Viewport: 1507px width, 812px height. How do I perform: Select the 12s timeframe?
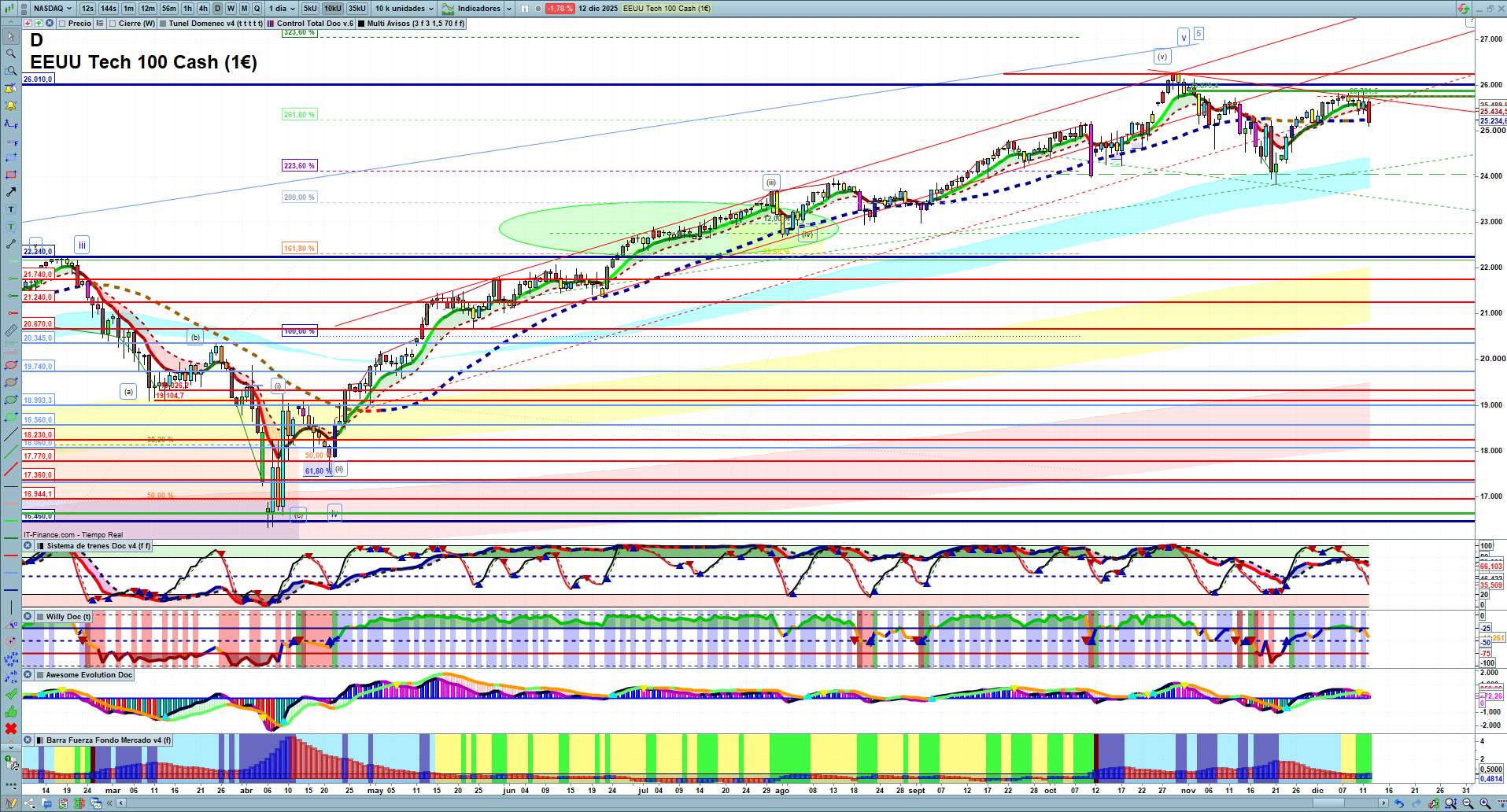pos(87,9)
